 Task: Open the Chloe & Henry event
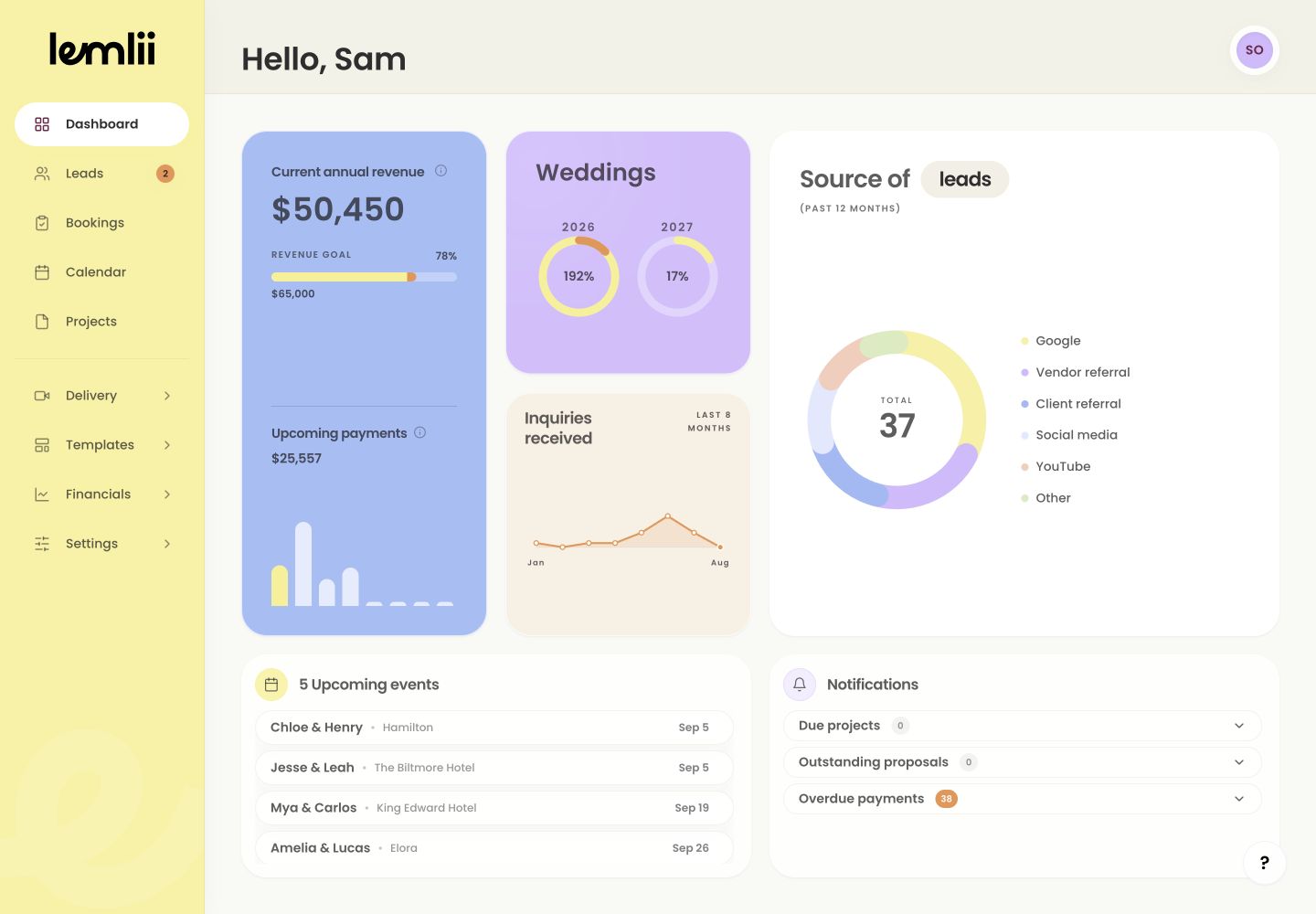(x=494, y=728)
